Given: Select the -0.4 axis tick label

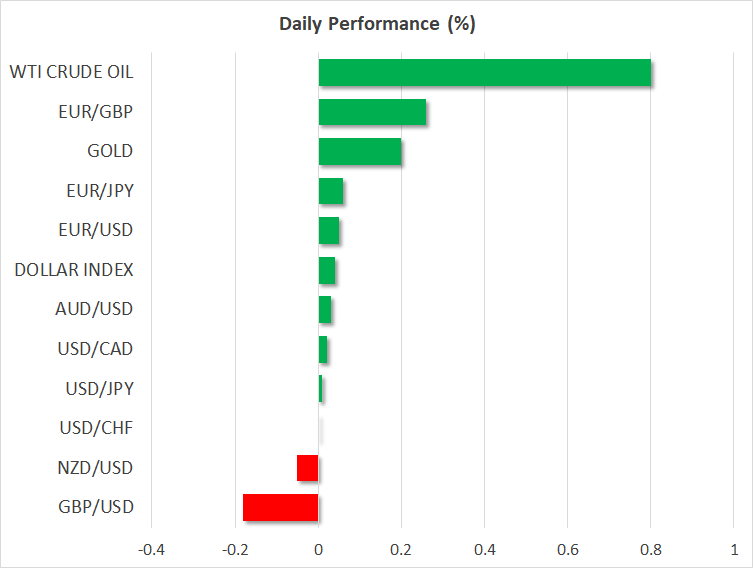Looking at the screenshot, I should click(152, 549).
